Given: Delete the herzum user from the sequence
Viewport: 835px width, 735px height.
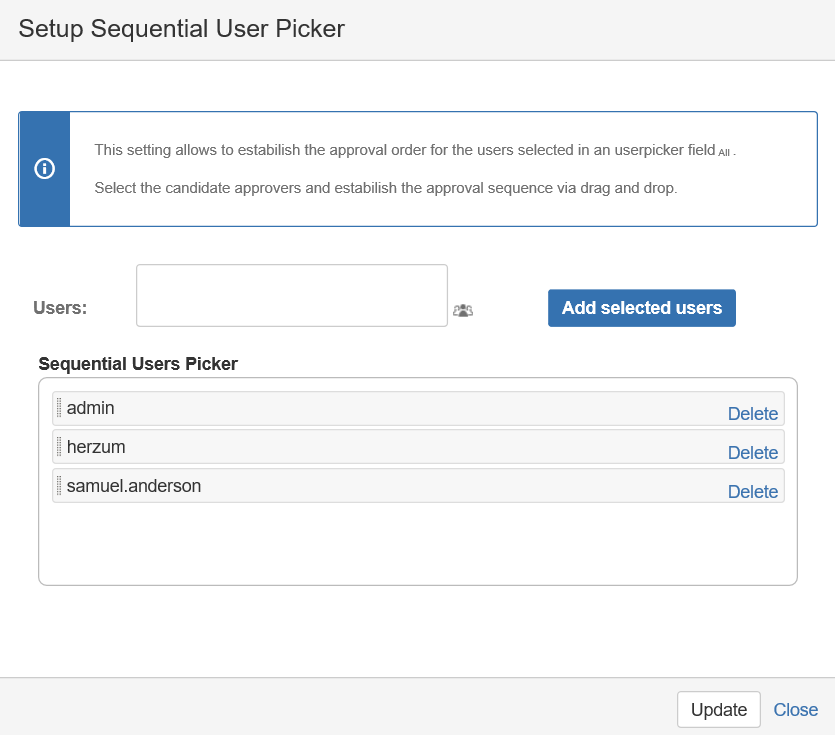Looking at the screenshot, I should (752, 453).
